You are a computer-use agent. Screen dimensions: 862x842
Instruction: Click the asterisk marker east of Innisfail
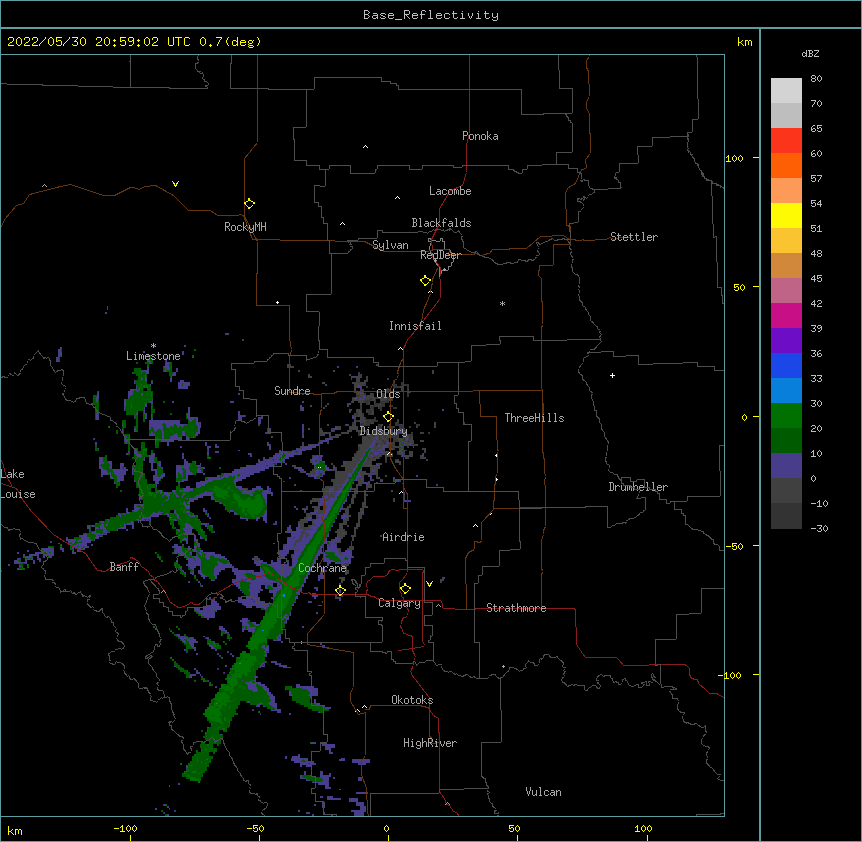click(x=502, y=303)
